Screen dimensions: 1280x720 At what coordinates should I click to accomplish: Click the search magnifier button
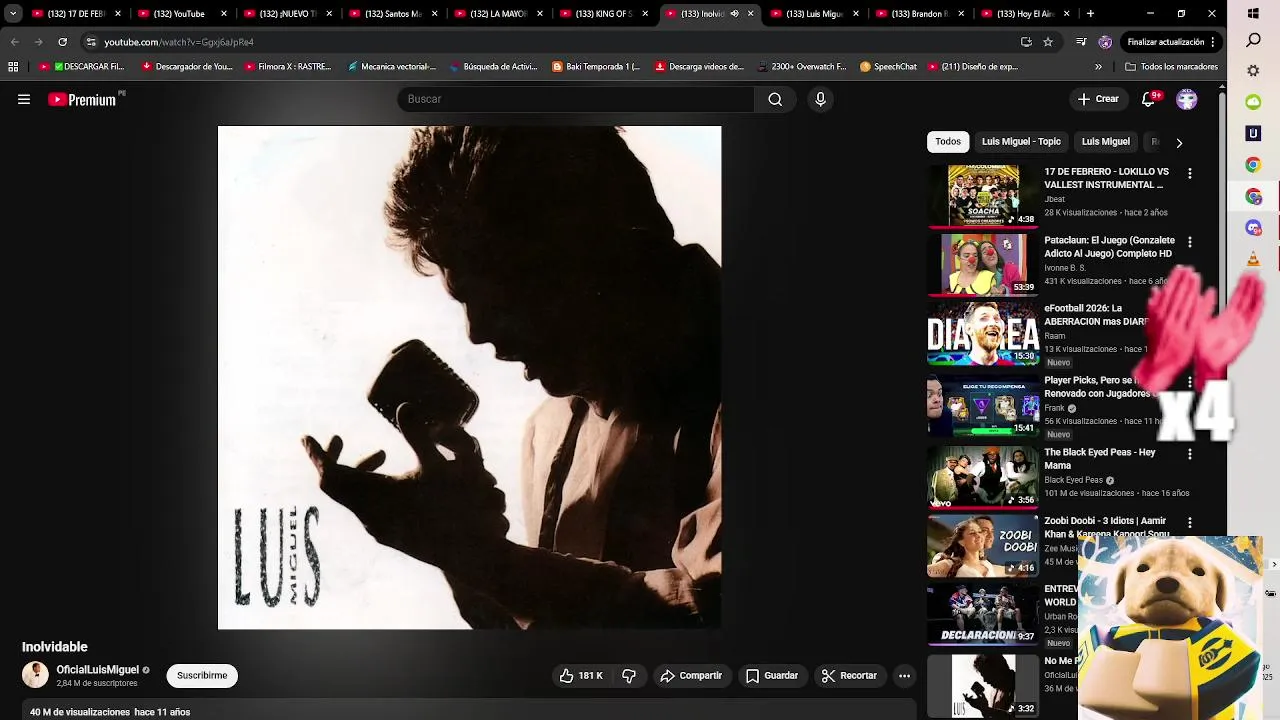coord(775,99)
